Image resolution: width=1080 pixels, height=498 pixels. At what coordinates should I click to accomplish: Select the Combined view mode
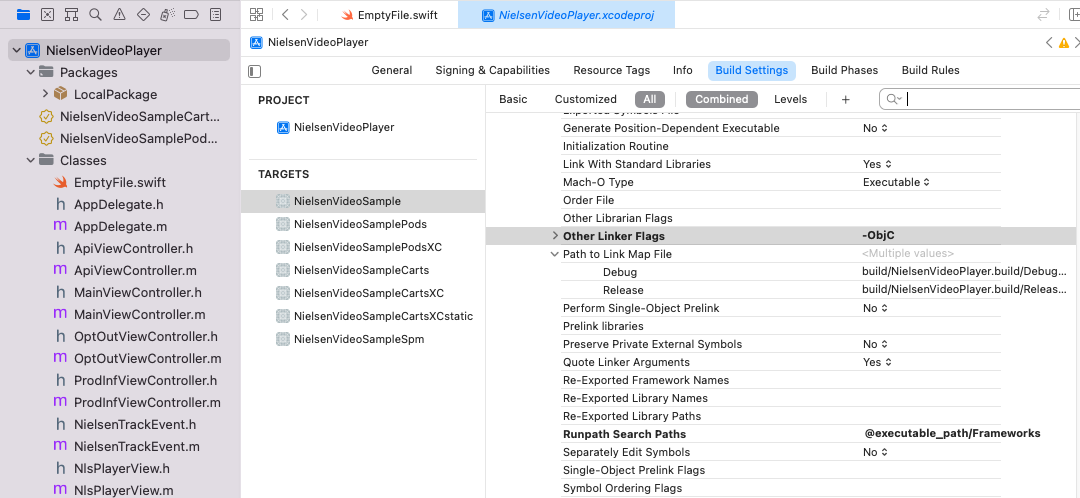point(722,99)
